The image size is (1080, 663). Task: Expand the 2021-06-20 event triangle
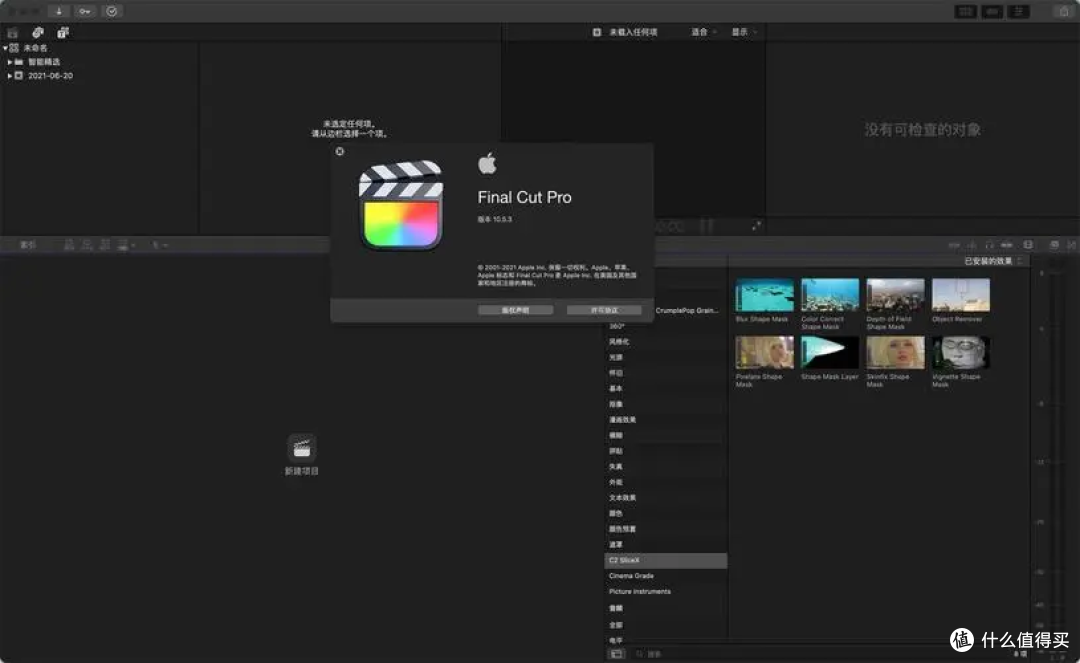click(10, 76)
